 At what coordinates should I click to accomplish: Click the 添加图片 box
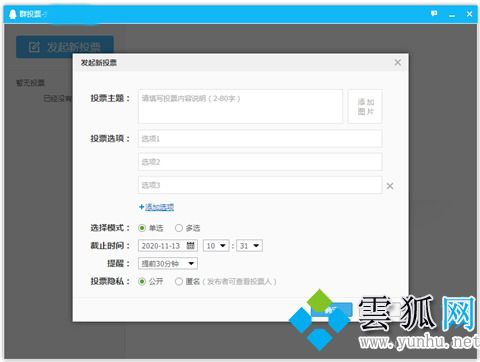point(365,106)
